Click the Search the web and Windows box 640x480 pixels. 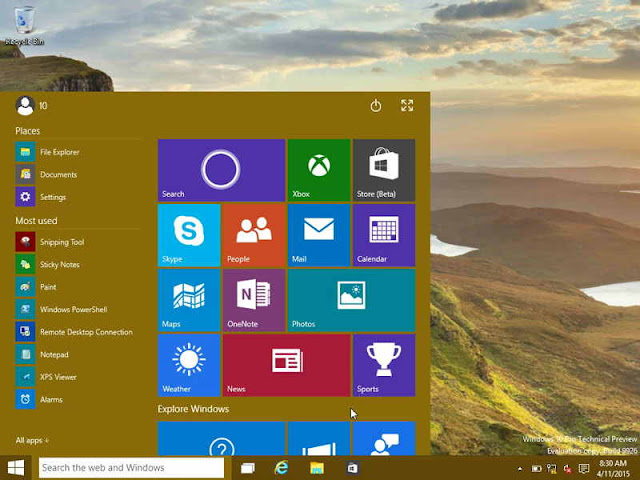[x=131, y=468]
